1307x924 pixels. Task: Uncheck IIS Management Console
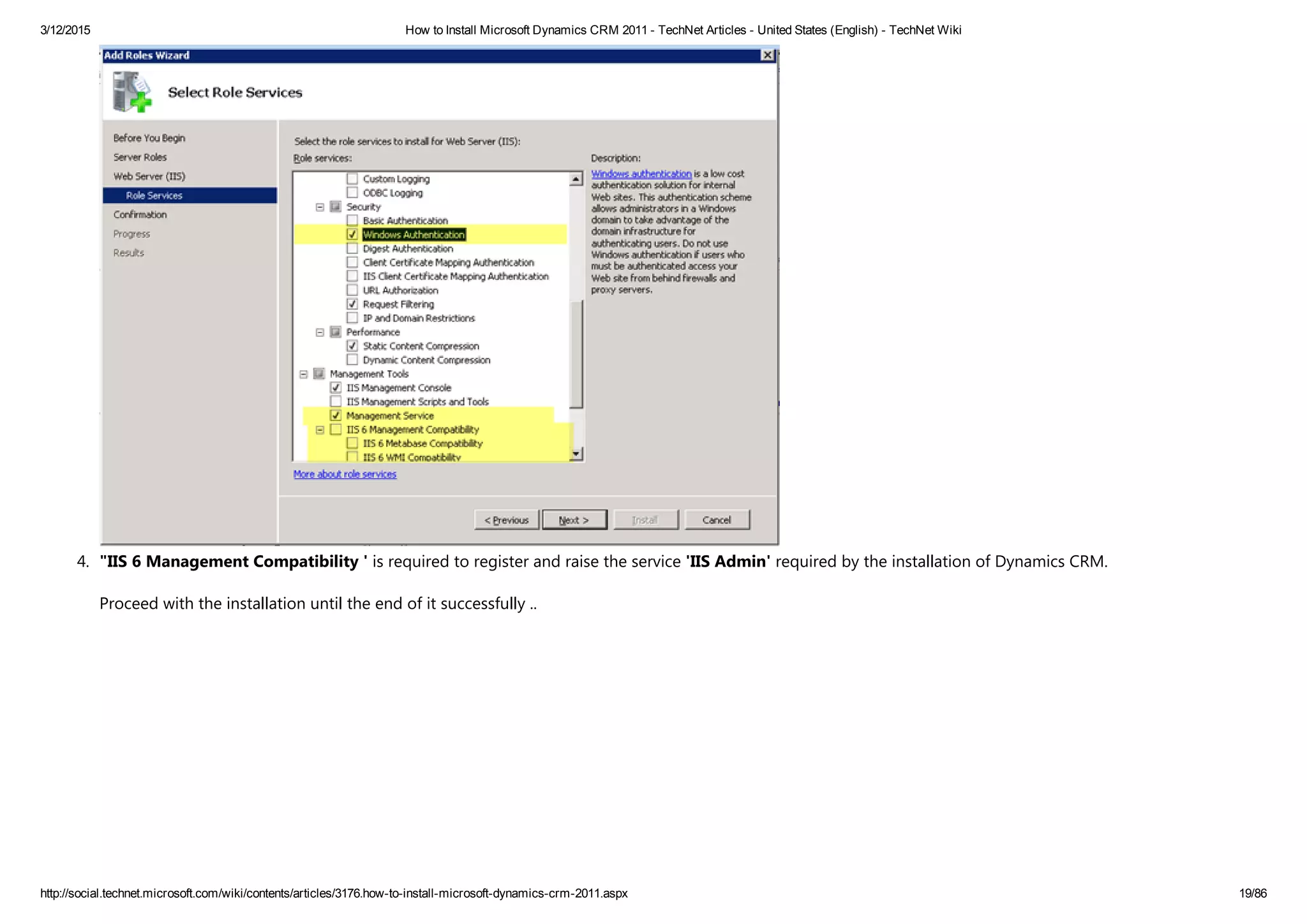[336, 387]
